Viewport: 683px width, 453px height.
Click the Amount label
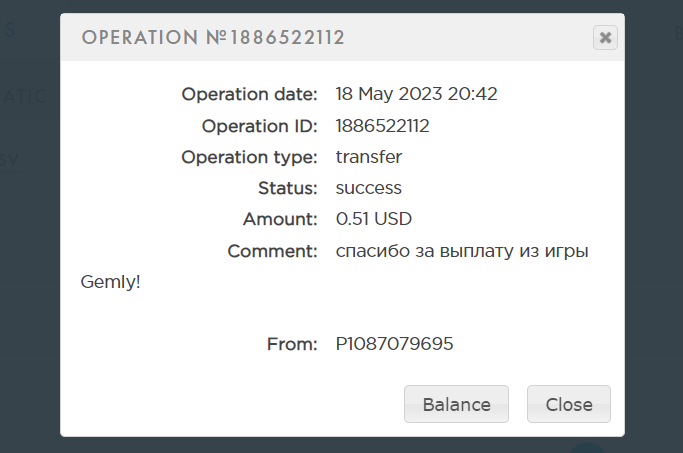tap(280, 219)
